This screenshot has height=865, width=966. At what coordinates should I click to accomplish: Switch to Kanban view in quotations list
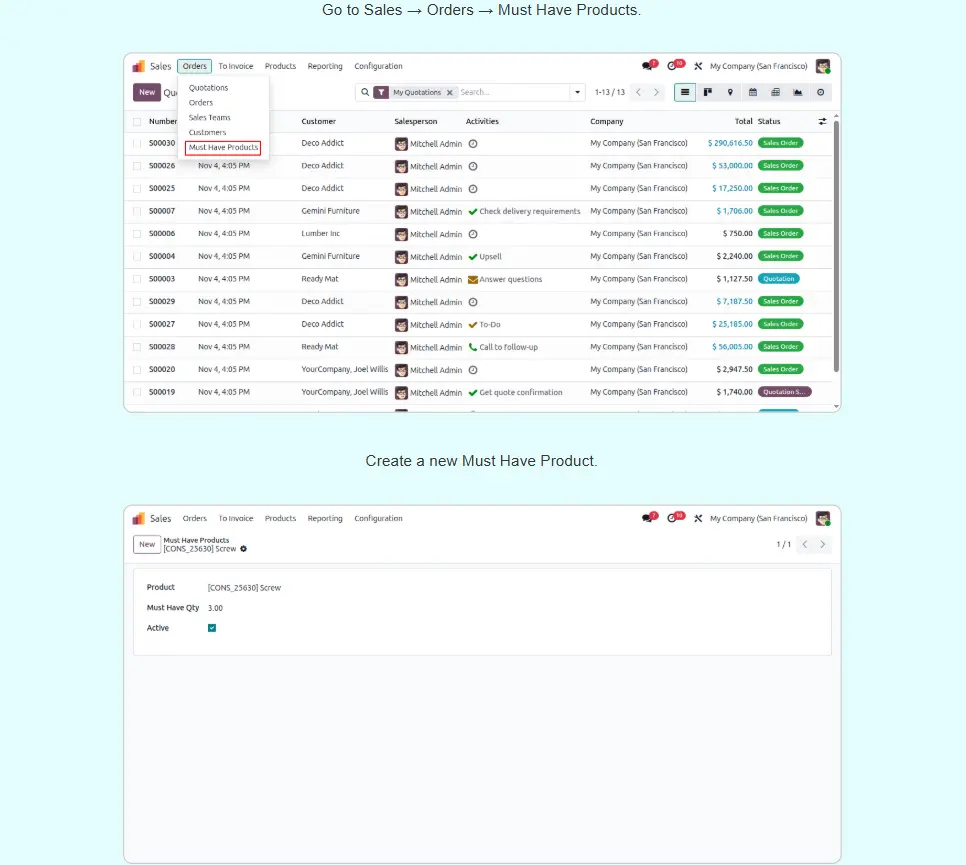point(708,92)
